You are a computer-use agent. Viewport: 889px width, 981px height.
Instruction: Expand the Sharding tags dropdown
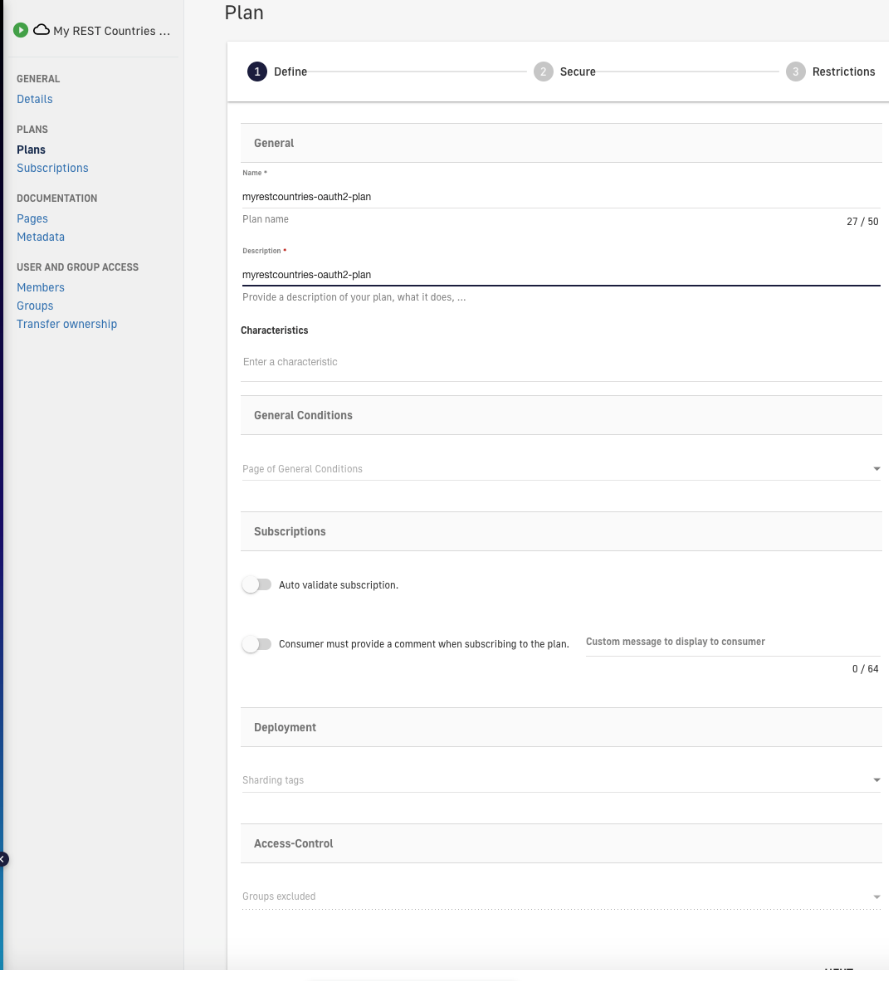[560, 780]
